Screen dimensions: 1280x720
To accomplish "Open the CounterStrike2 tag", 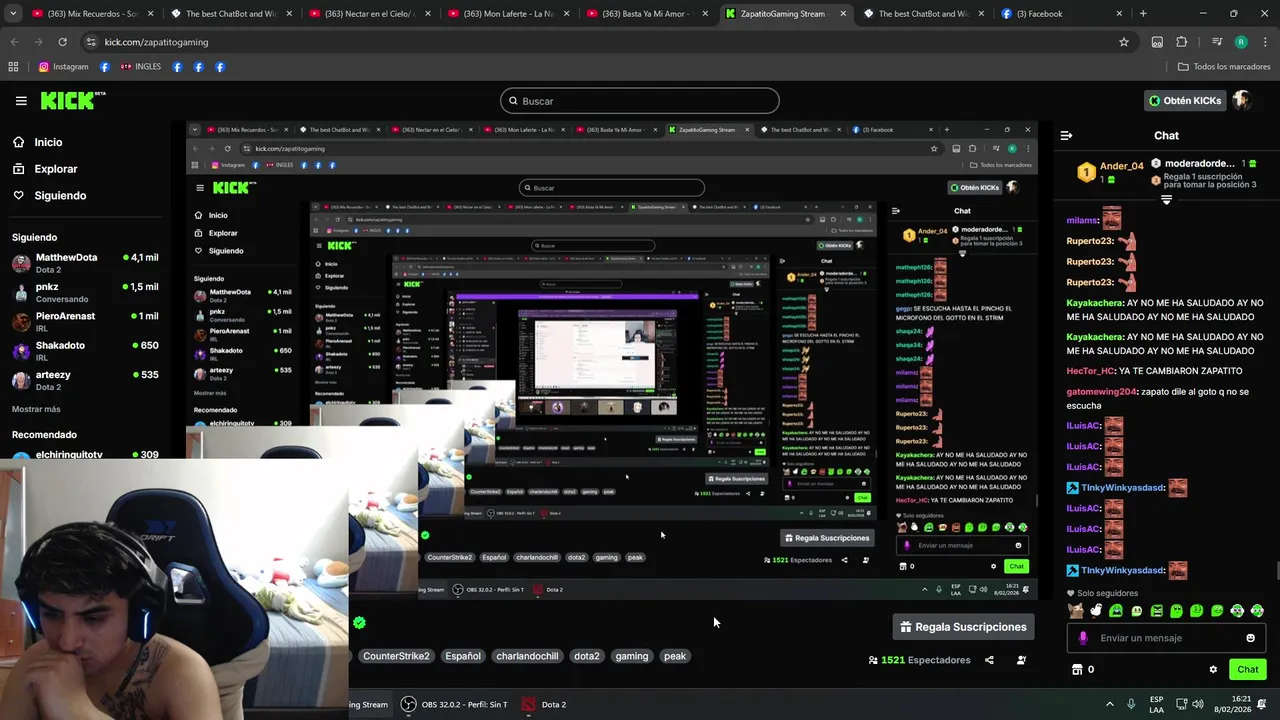I will point(396,656).
